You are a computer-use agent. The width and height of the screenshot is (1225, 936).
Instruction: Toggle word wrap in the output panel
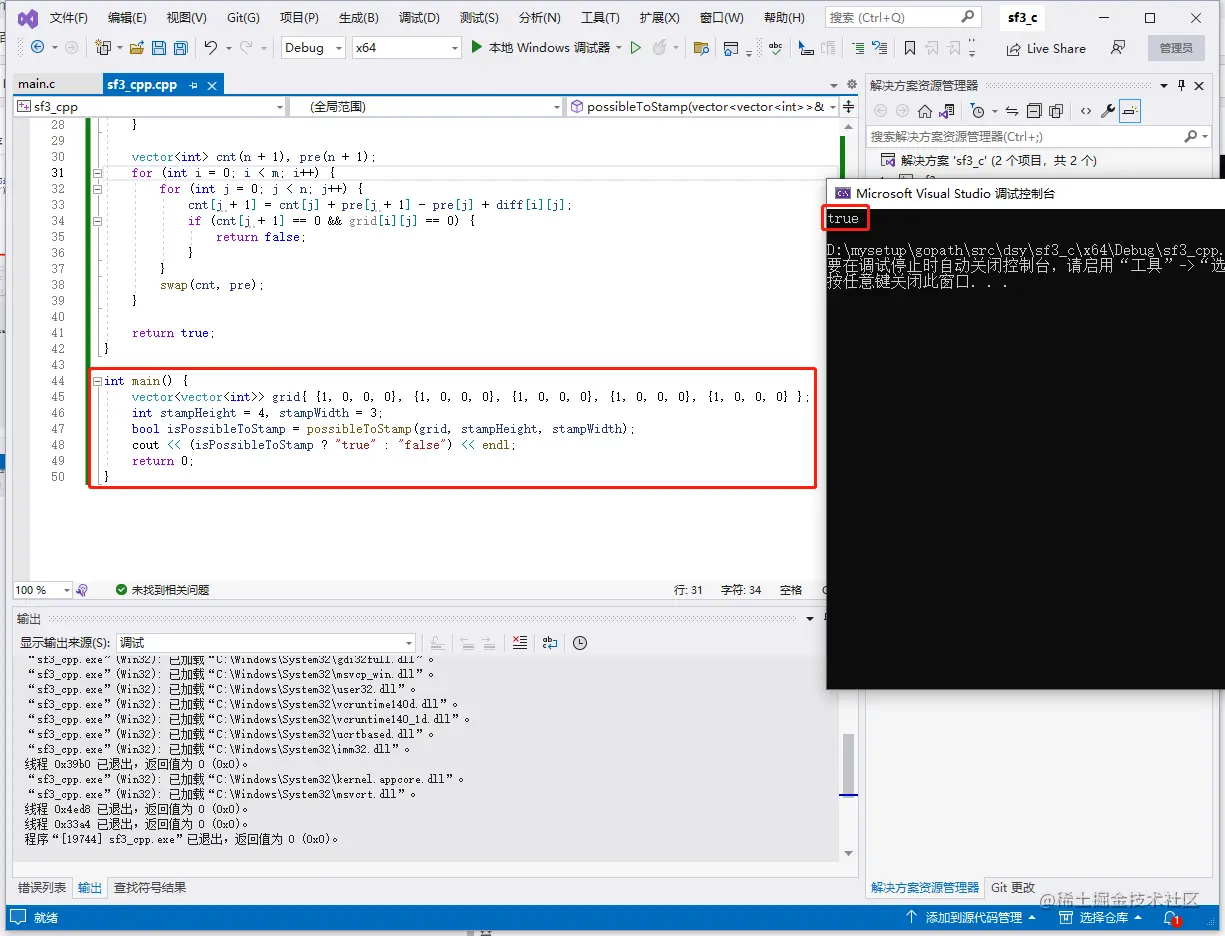[x=550, y=642]
